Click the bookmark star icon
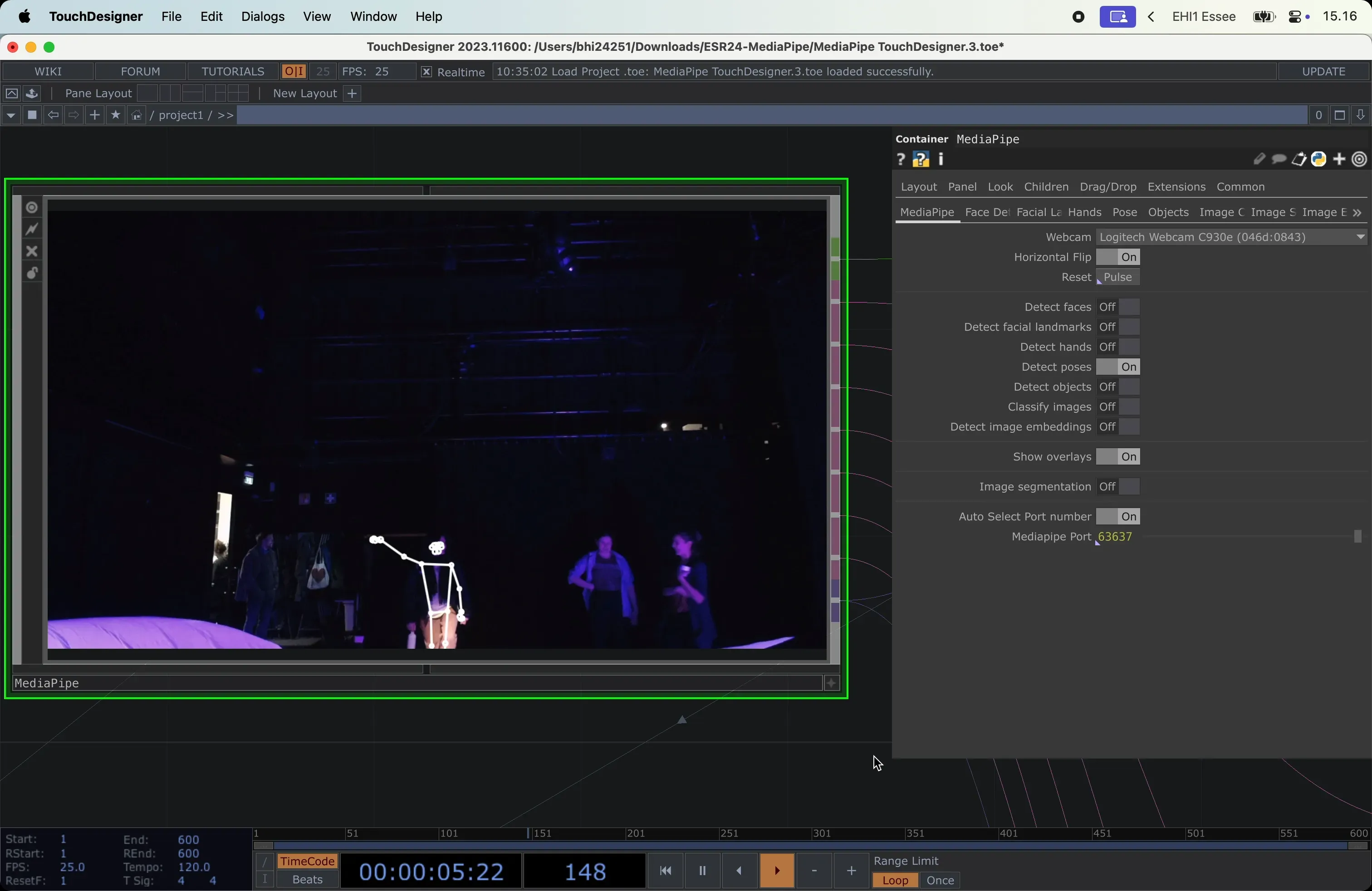The width and height of the screenshot is (1372, 891). (x=116, y=115)
